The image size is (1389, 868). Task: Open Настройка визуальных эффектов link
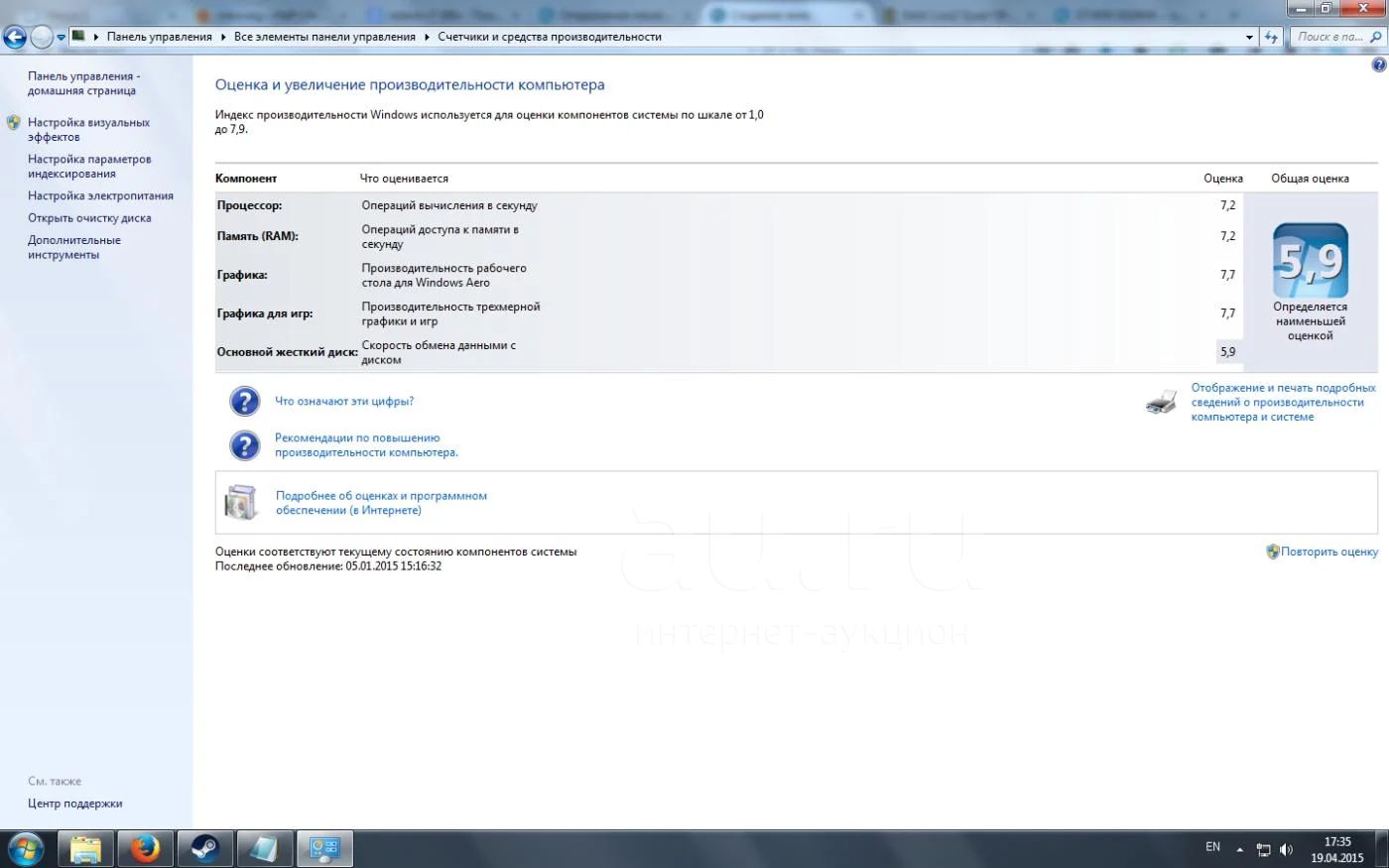pos(88,130)
